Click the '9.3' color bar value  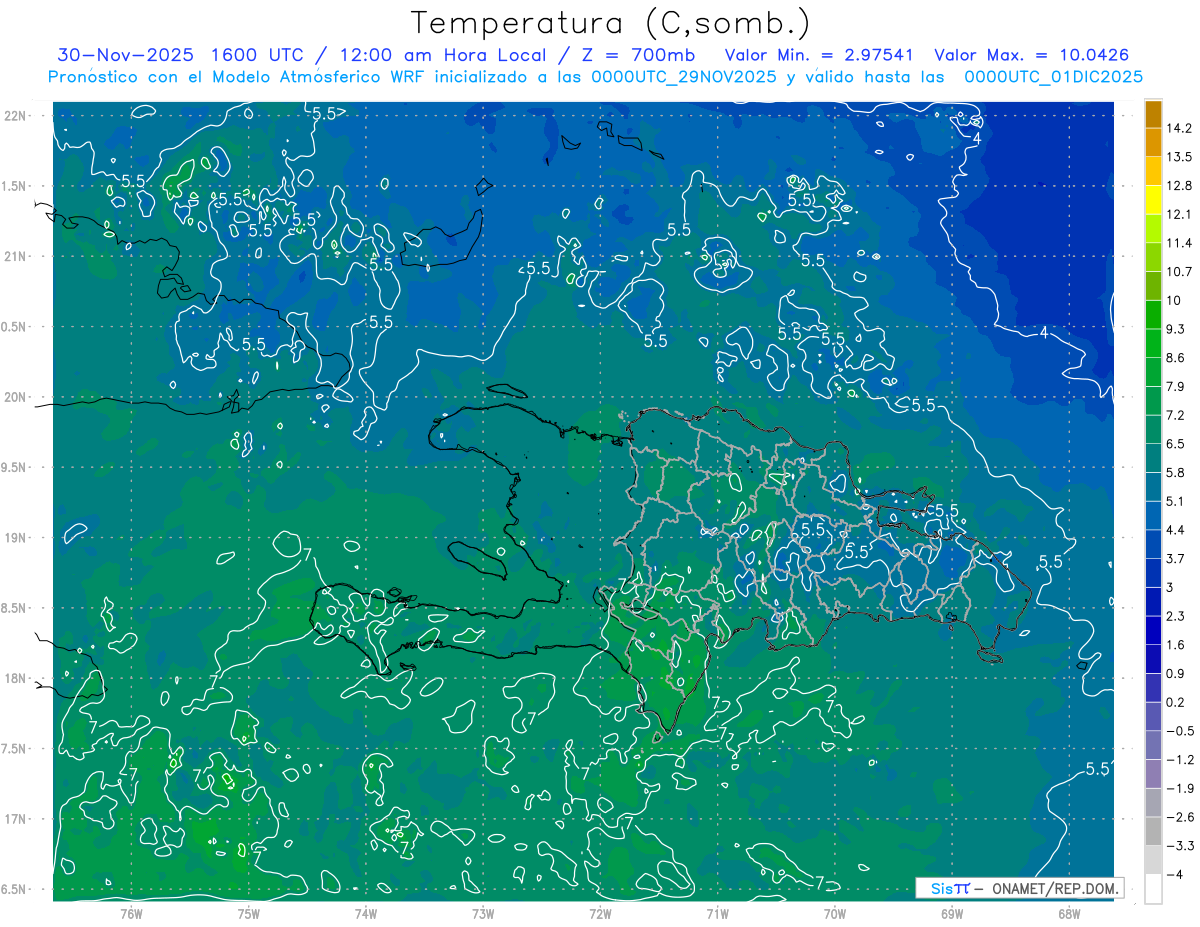coord(1175,329)
